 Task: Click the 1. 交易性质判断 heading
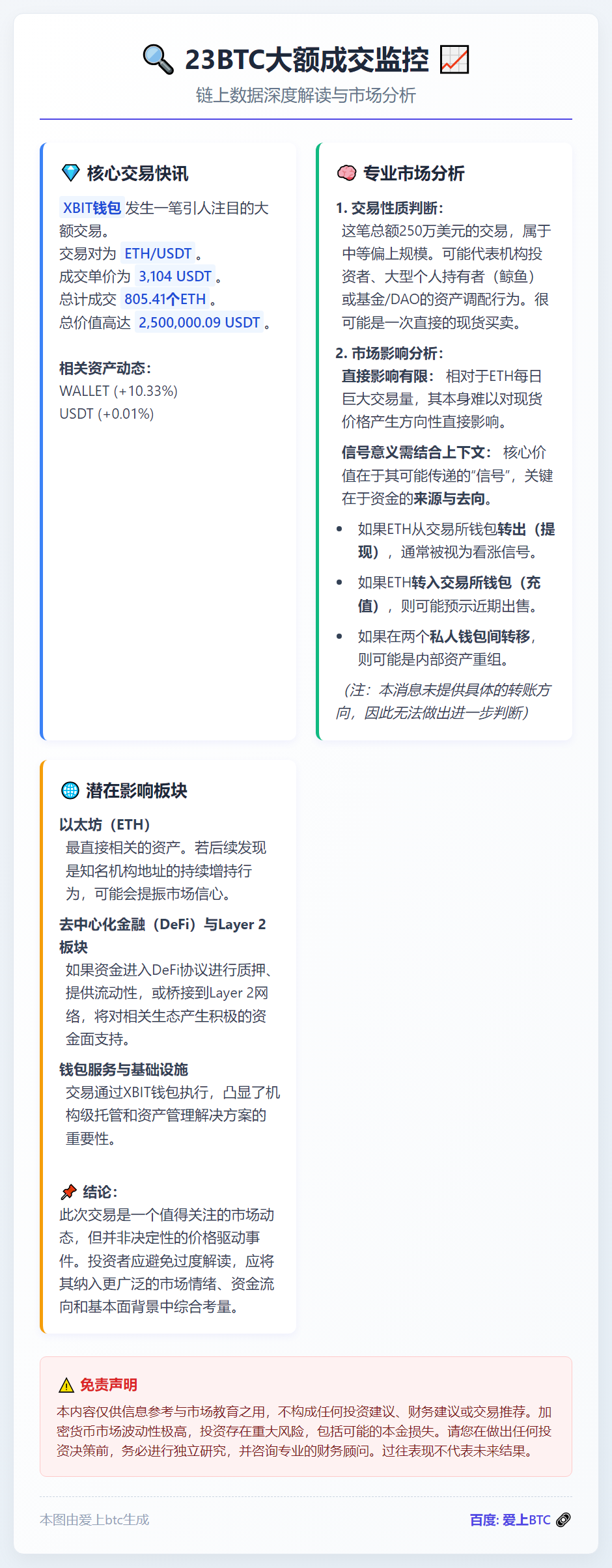tap(389, 208)
